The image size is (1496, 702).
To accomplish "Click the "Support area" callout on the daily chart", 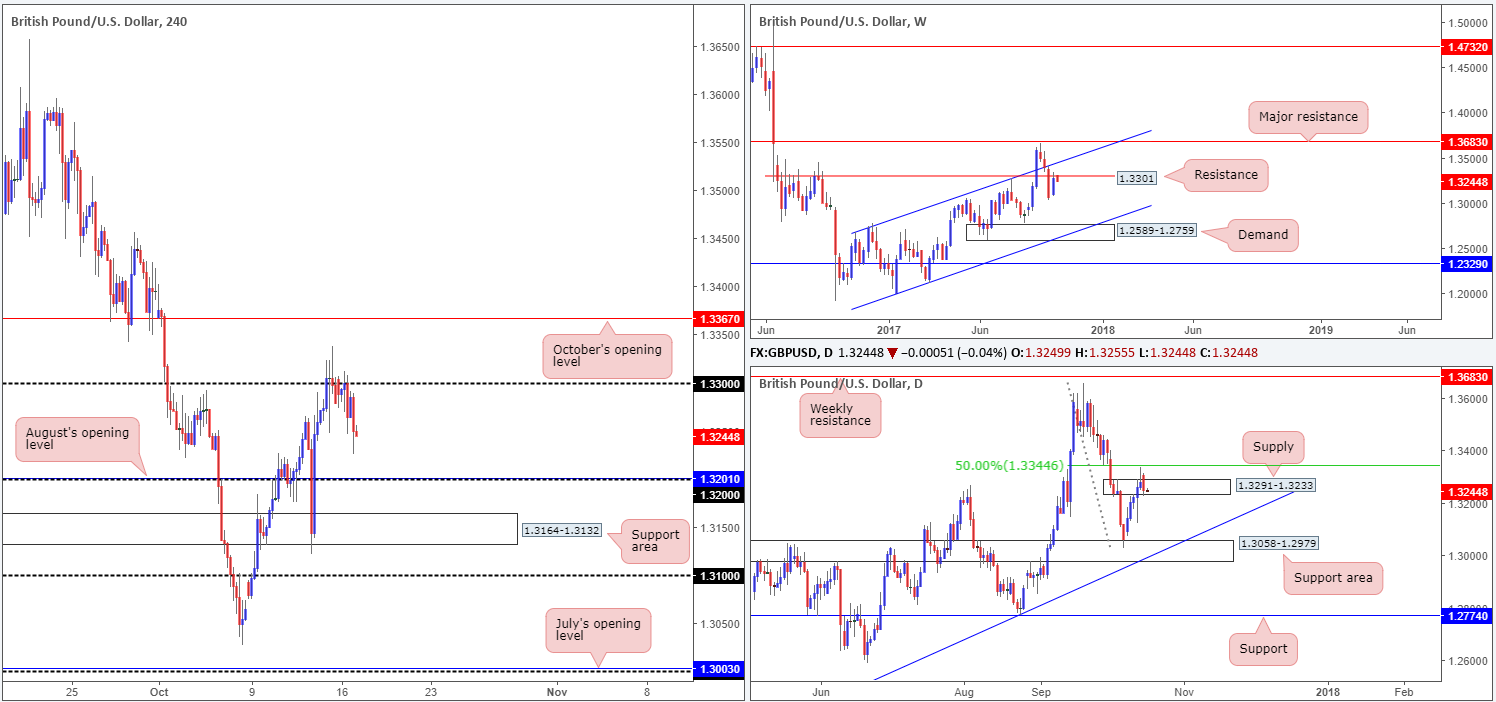I will tap(1335, 577).
